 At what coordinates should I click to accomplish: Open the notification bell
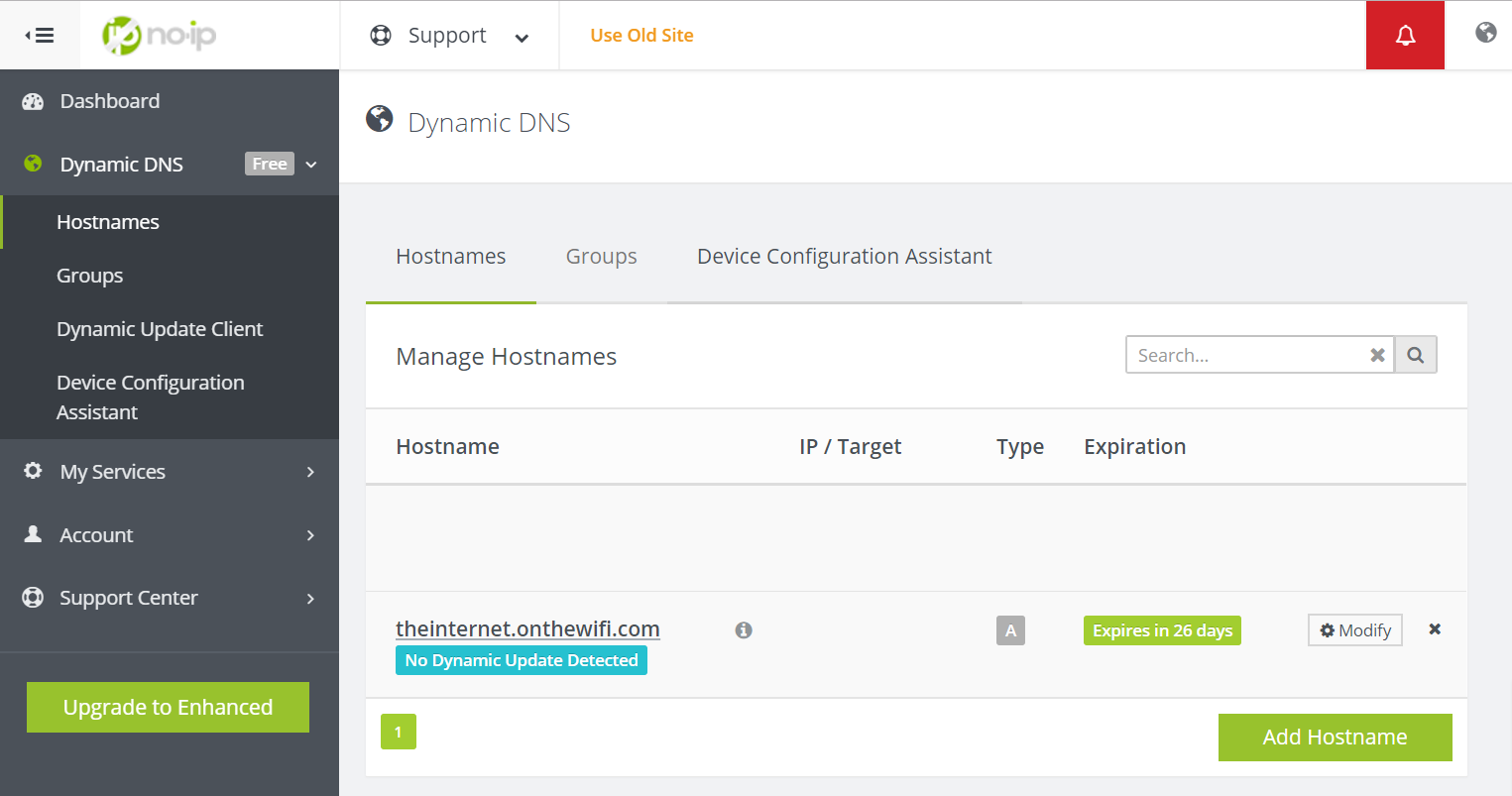[1405, 35]
